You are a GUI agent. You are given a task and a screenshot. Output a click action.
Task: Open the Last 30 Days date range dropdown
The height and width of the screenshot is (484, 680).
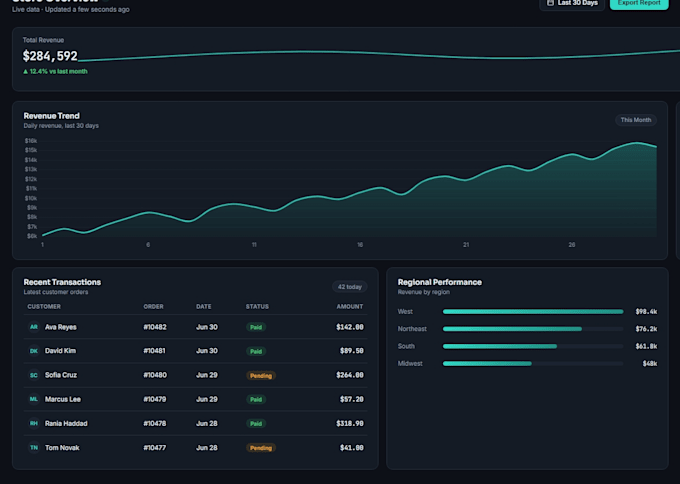point(572,3)
